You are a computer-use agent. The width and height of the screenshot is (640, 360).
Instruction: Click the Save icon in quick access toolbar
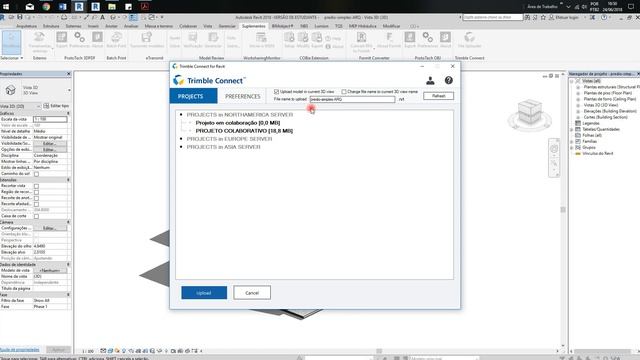20,17
